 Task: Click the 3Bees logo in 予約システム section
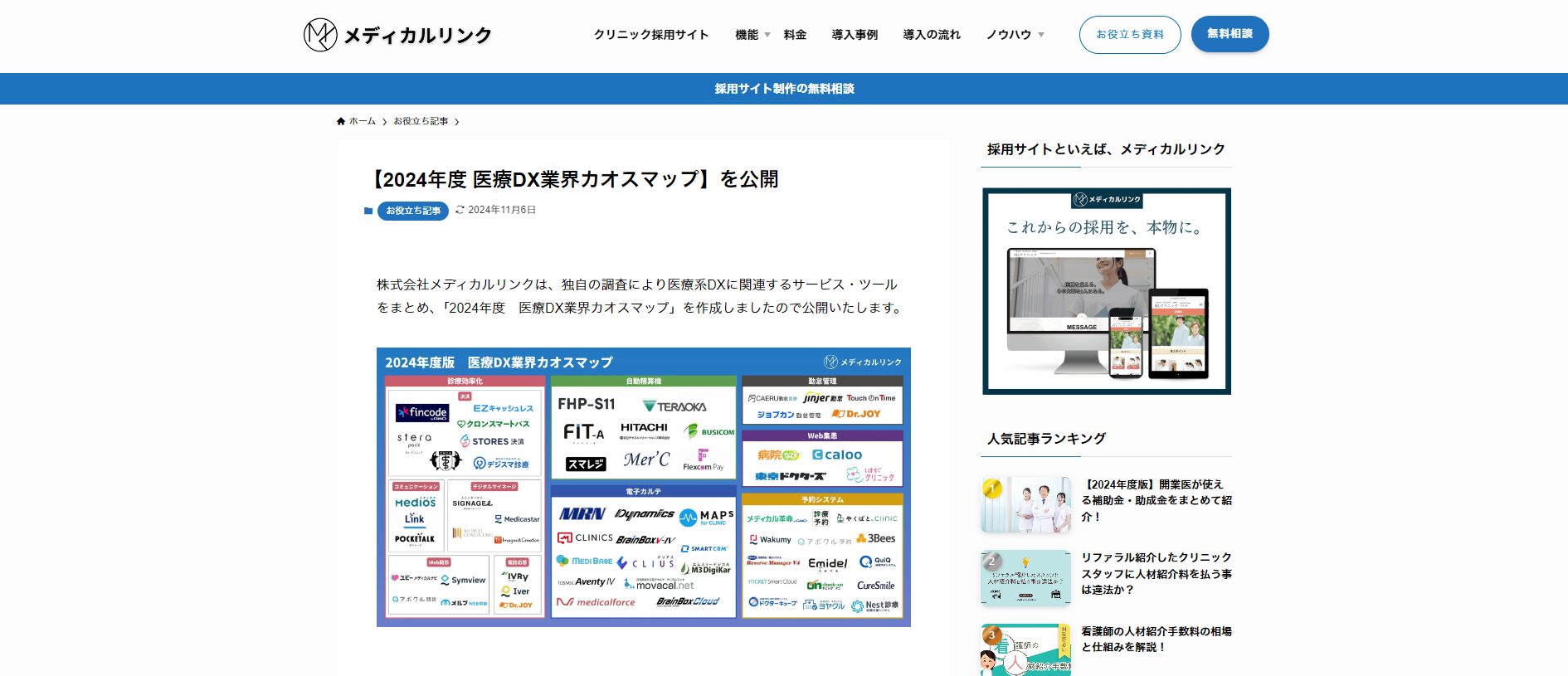[x=876, y=538]
